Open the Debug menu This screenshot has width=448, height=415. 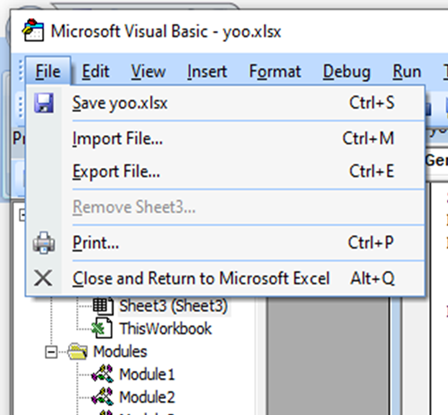(x=347, y=71)
